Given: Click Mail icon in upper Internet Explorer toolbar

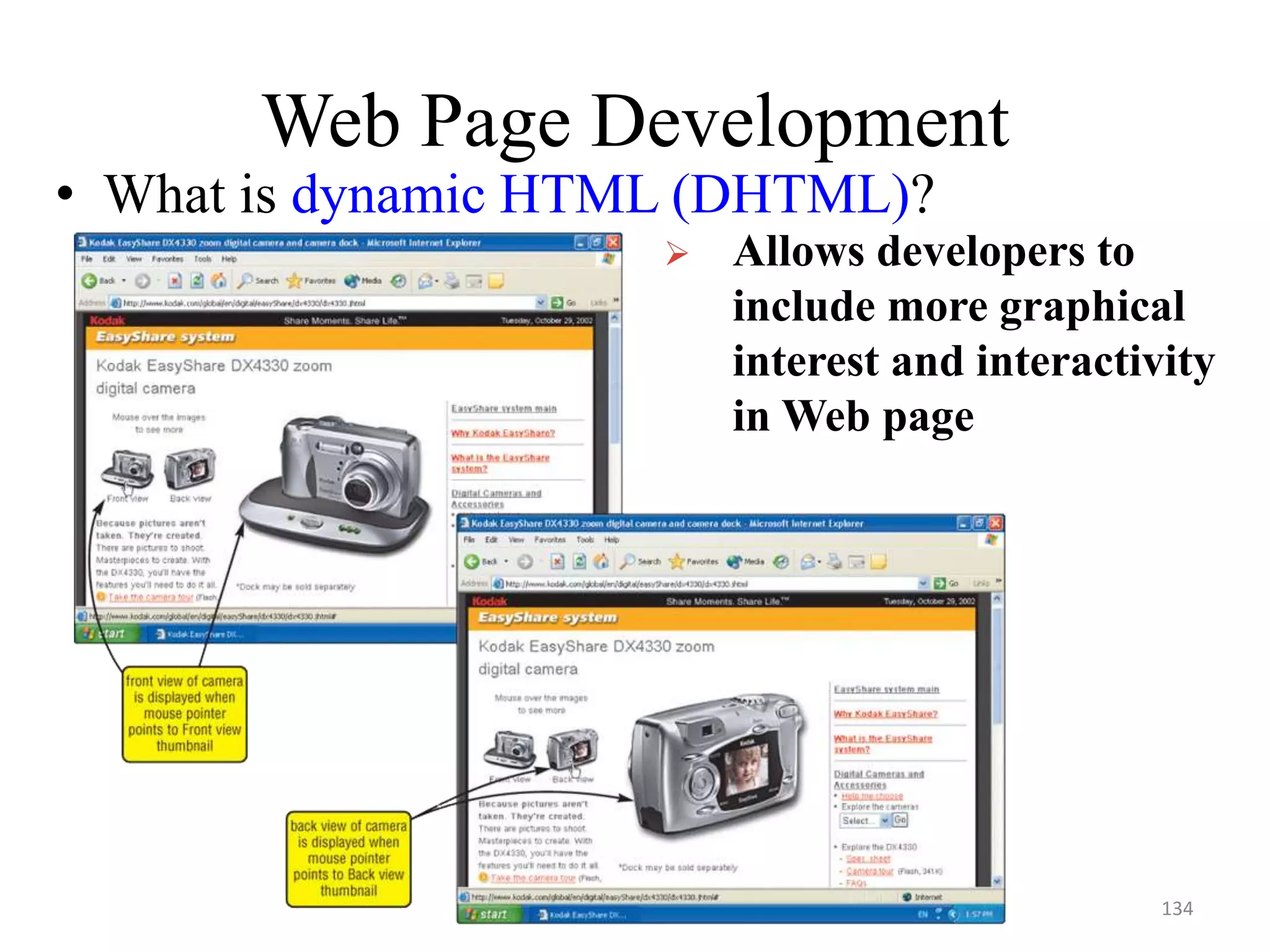Looking at the screenshot, I should coord(425,281).
